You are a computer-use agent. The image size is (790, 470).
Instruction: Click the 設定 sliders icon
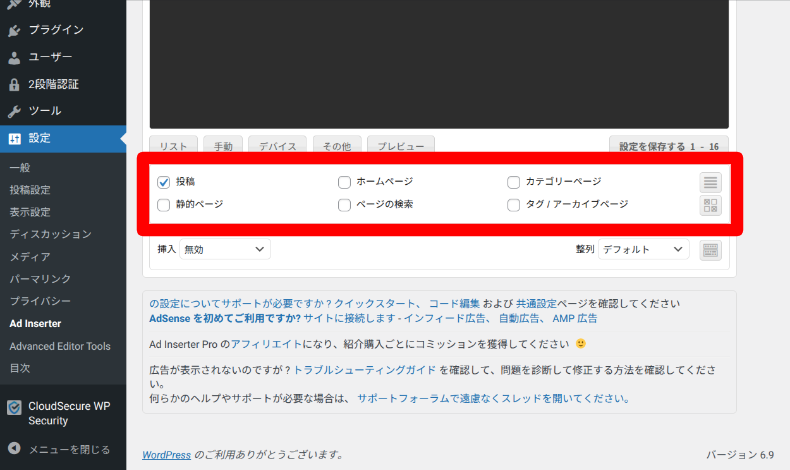pos(15,139)
